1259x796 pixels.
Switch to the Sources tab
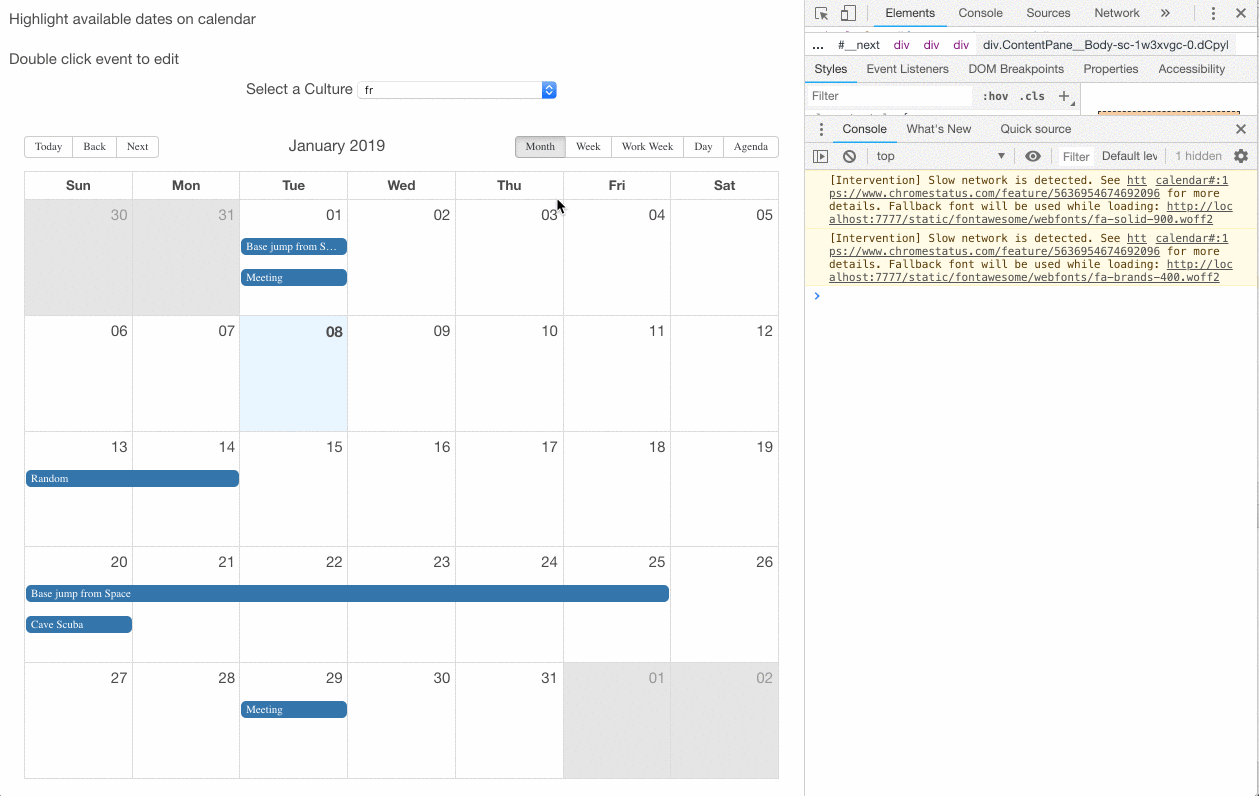[1048, 13]
